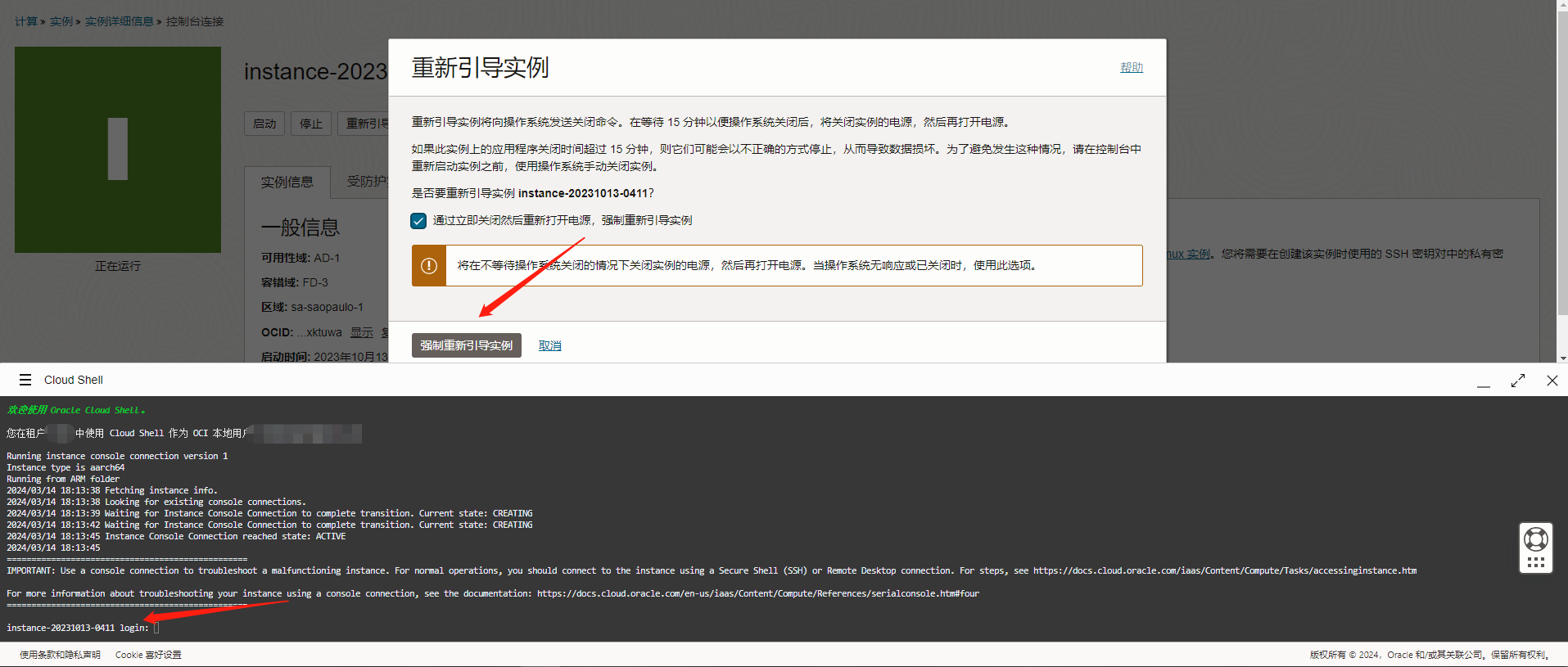Click the 停止 instance button
Viewport: 1568px width, 667px height.
[311, 124]
